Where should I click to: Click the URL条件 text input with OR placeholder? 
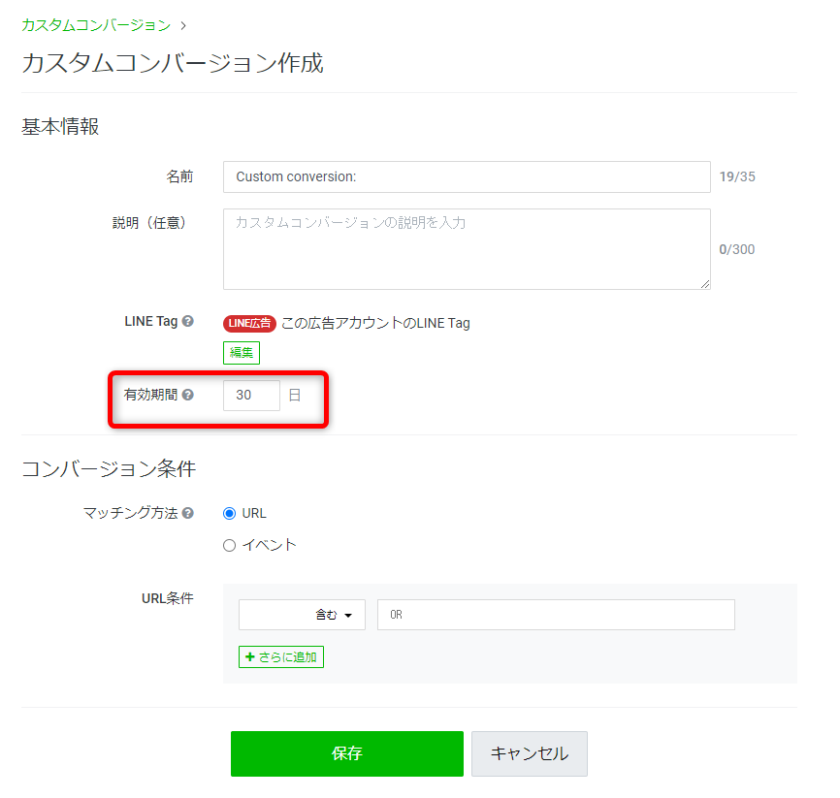[555, 615]
